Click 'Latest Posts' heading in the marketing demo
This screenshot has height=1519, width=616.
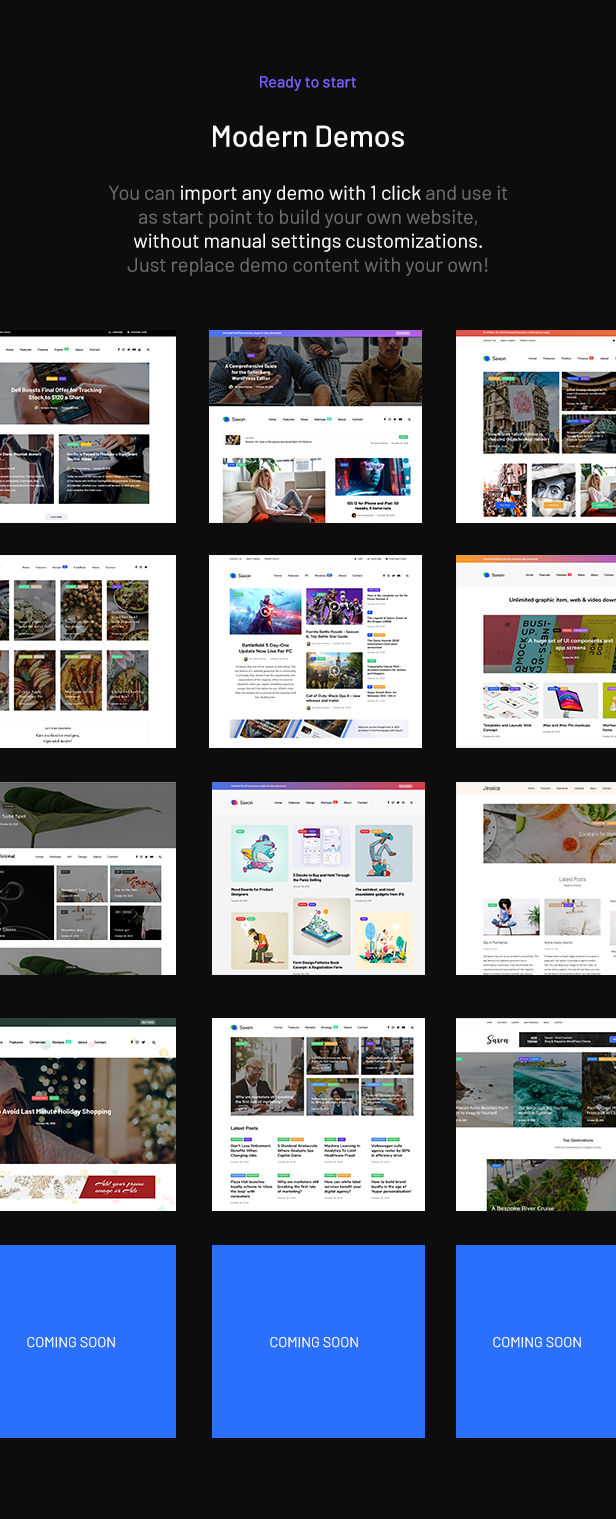coord(244,1128)
